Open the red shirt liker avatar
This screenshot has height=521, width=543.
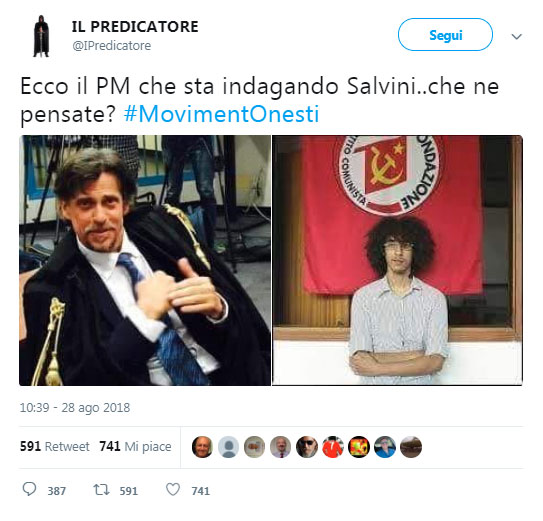tap(333, 447)
